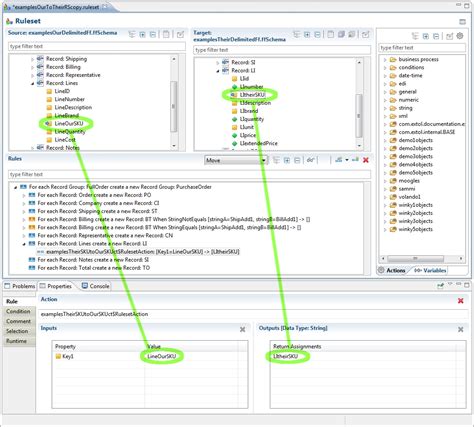Viewport: 474px width, 427px height.
Task: Collapse Record: LI in target tree
Action: click(218, 71)
